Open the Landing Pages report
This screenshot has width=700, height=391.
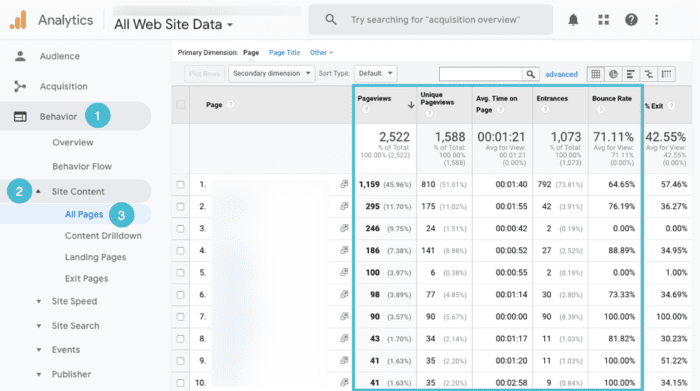pos(96,257)
